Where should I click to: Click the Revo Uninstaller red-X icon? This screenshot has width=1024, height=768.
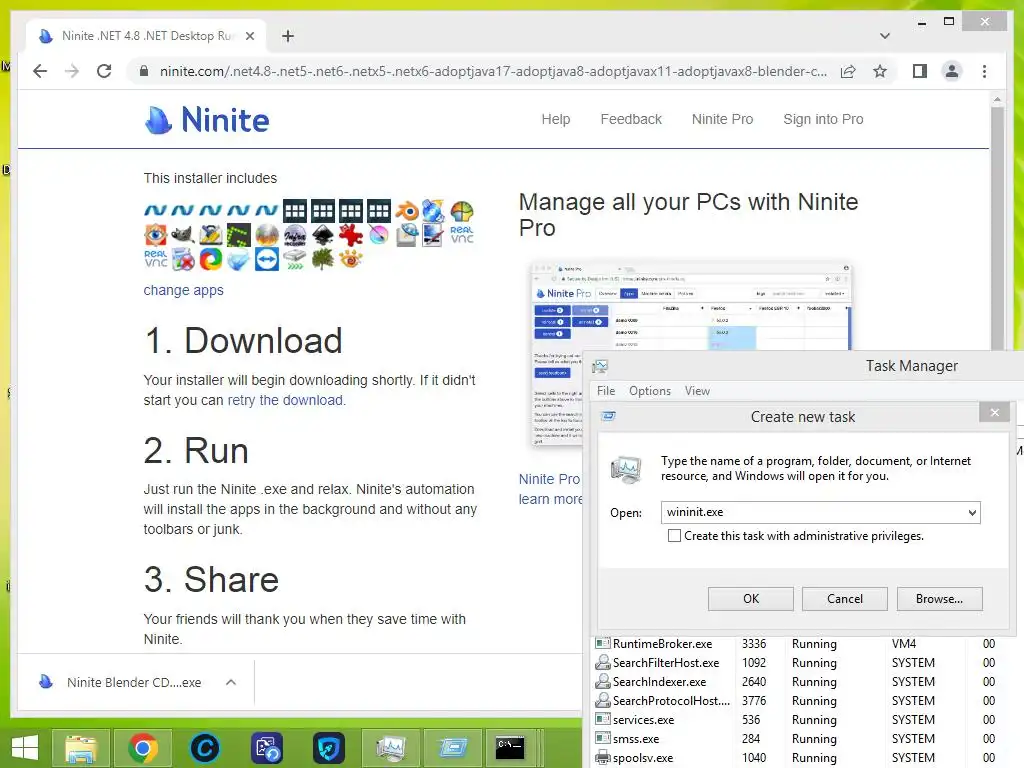(183, 259)
